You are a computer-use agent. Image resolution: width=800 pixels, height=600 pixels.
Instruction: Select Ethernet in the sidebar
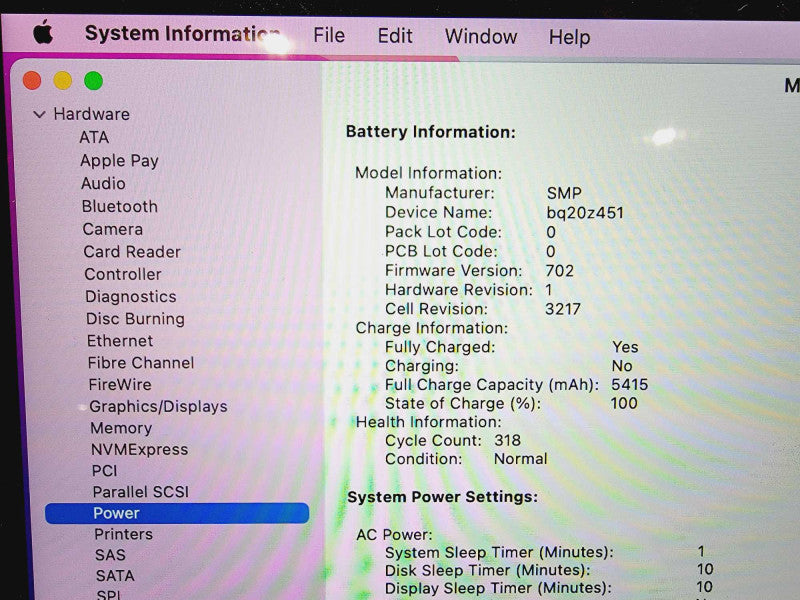tap(120, 341)
